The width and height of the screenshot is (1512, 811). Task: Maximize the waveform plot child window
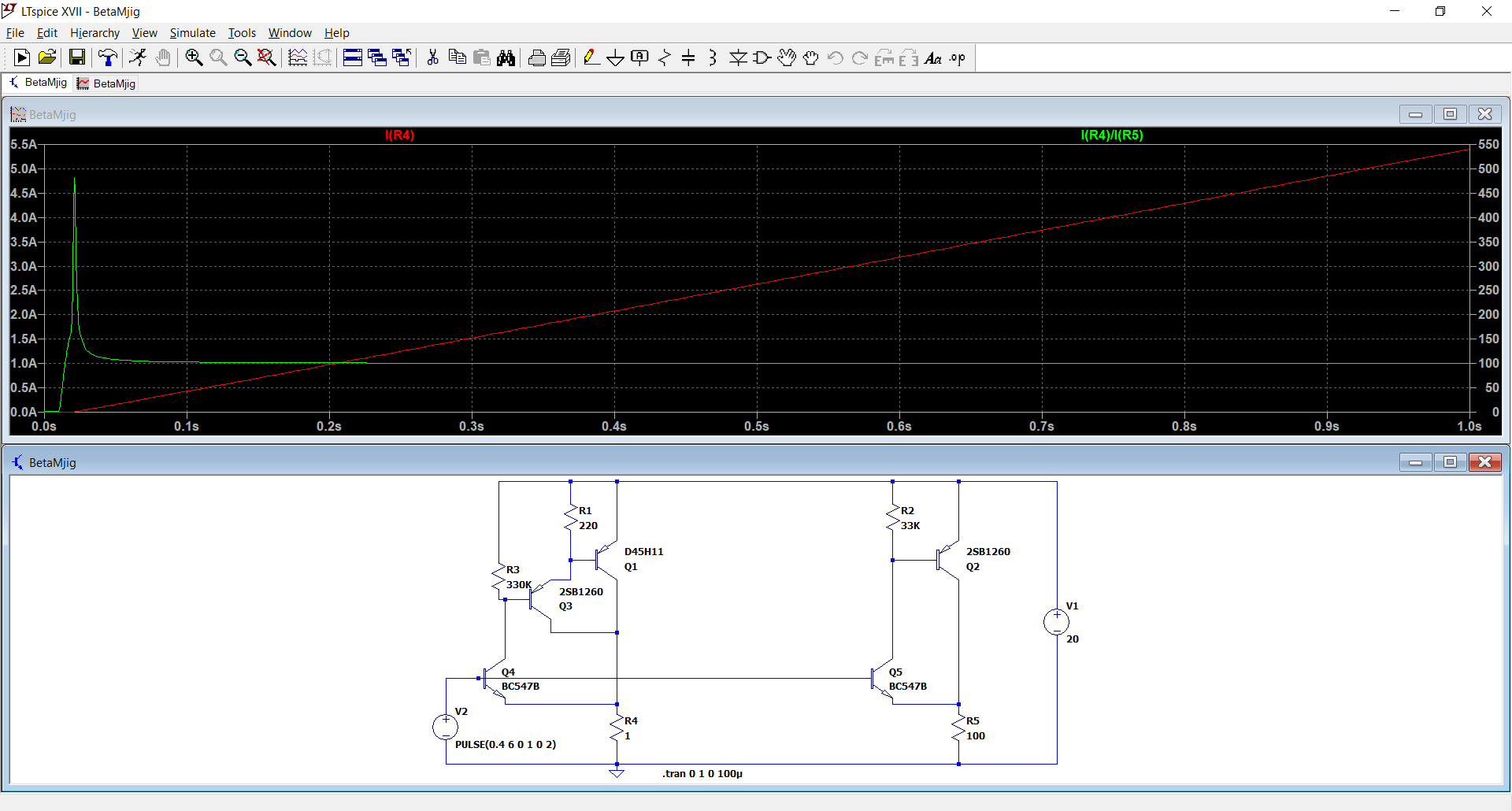[x=1450, y=114]
